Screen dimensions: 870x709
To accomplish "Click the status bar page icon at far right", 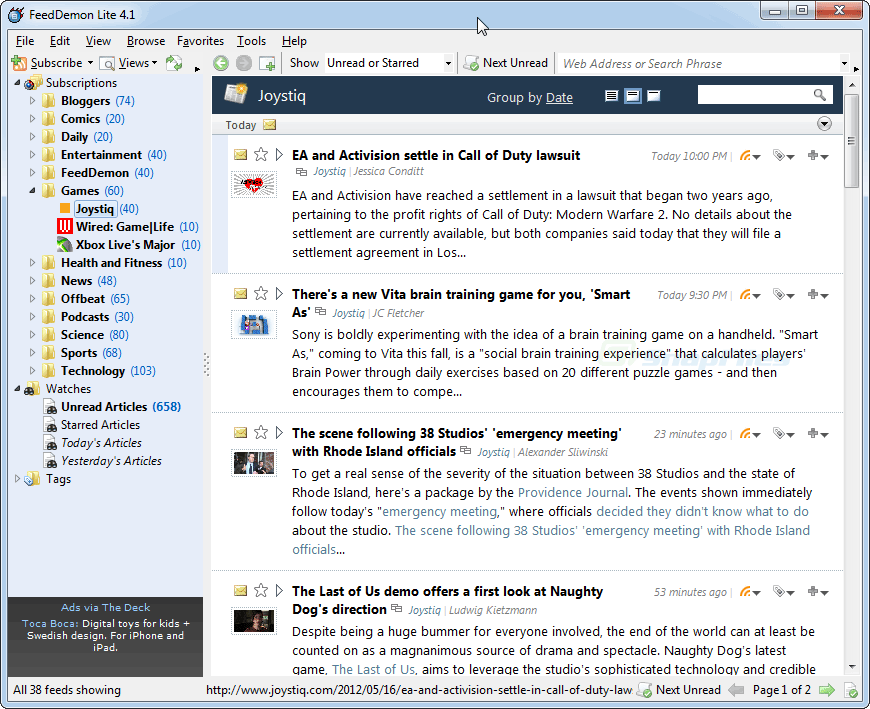I will point(851,690).
